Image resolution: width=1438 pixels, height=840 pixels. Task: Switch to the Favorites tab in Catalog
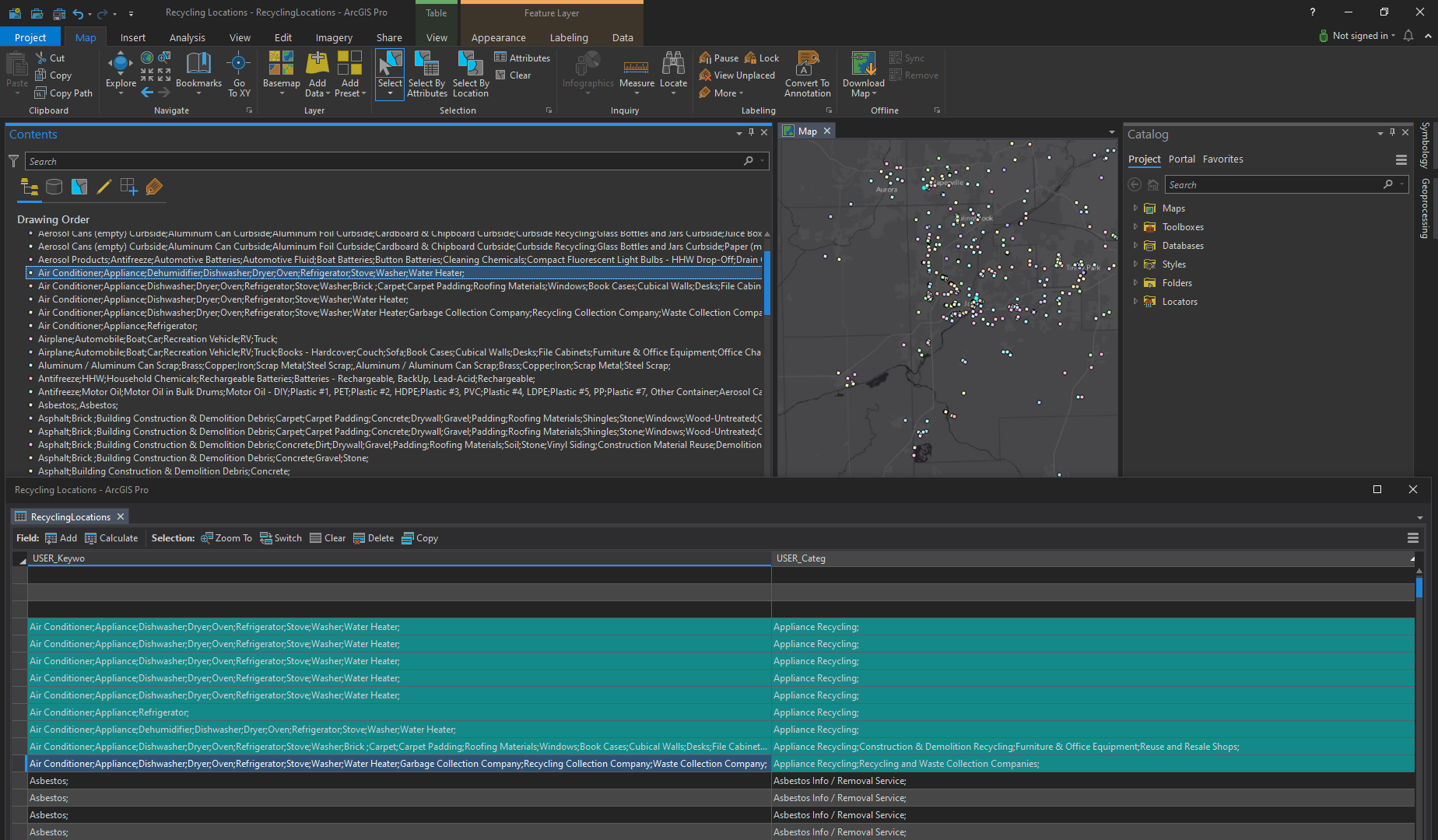[1222, 159]
